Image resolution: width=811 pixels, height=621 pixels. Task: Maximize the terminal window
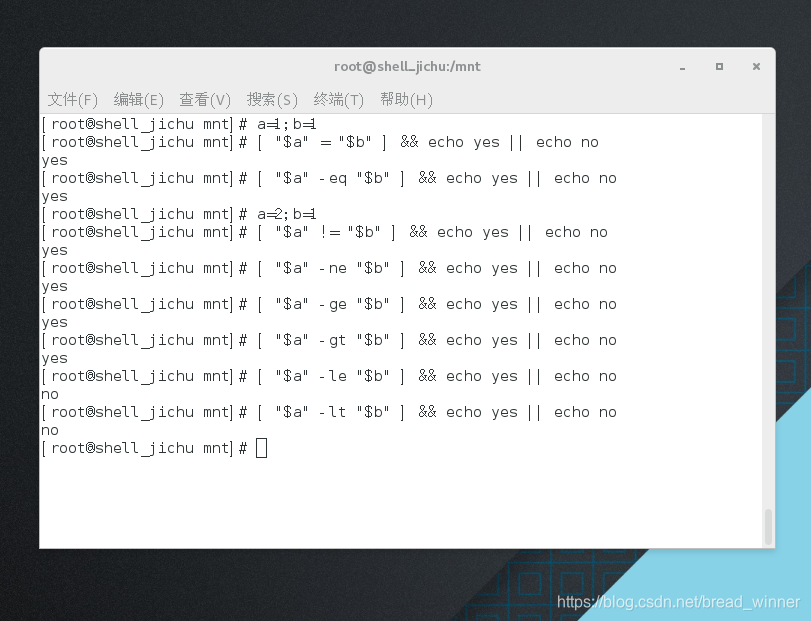point(719,67)
